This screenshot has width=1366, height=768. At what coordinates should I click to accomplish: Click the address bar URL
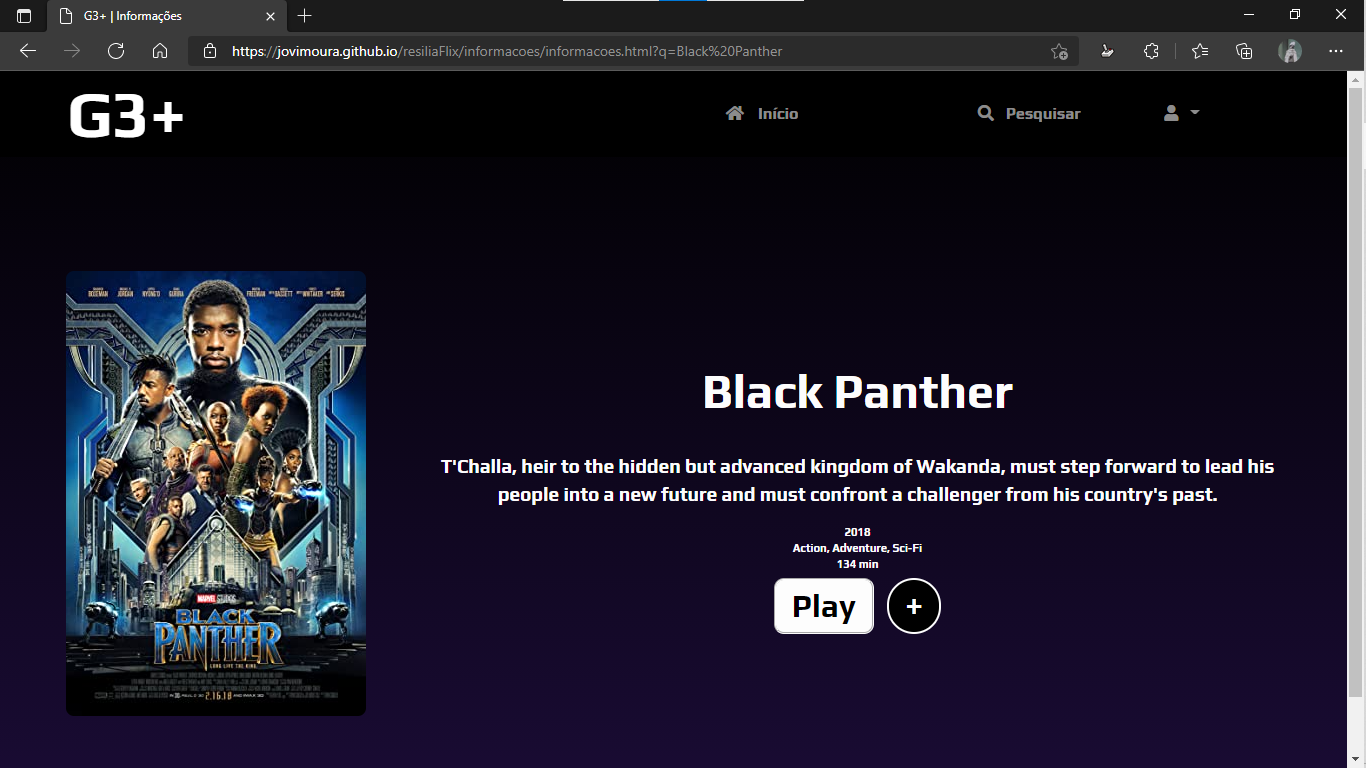point(507,51)
